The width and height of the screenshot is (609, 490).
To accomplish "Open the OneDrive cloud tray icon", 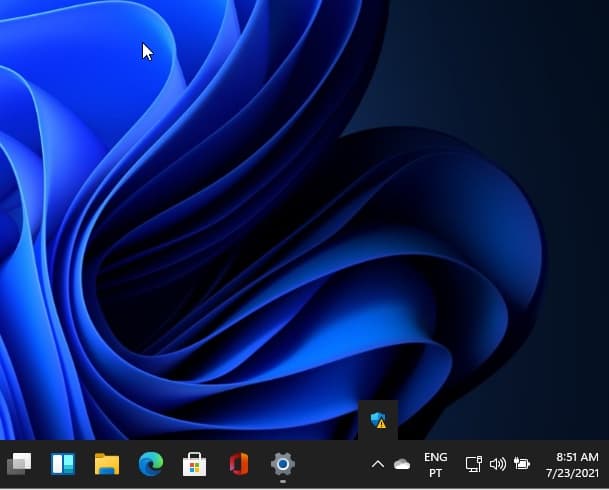I will tap(402, 464).
